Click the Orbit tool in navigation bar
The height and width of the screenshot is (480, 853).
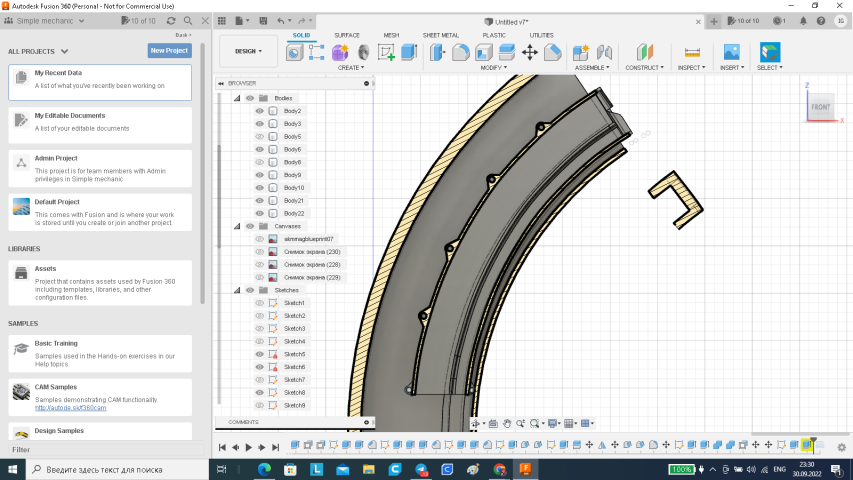(x=475, y=423)
